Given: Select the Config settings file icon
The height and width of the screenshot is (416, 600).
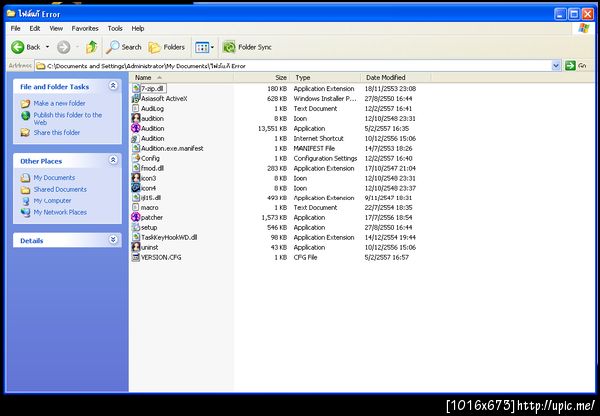Looking at the screenshot, I should 136,158.
